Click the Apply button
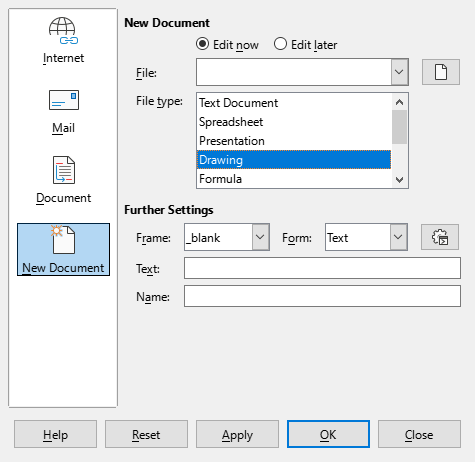The image size is (475, 462). 237,434
